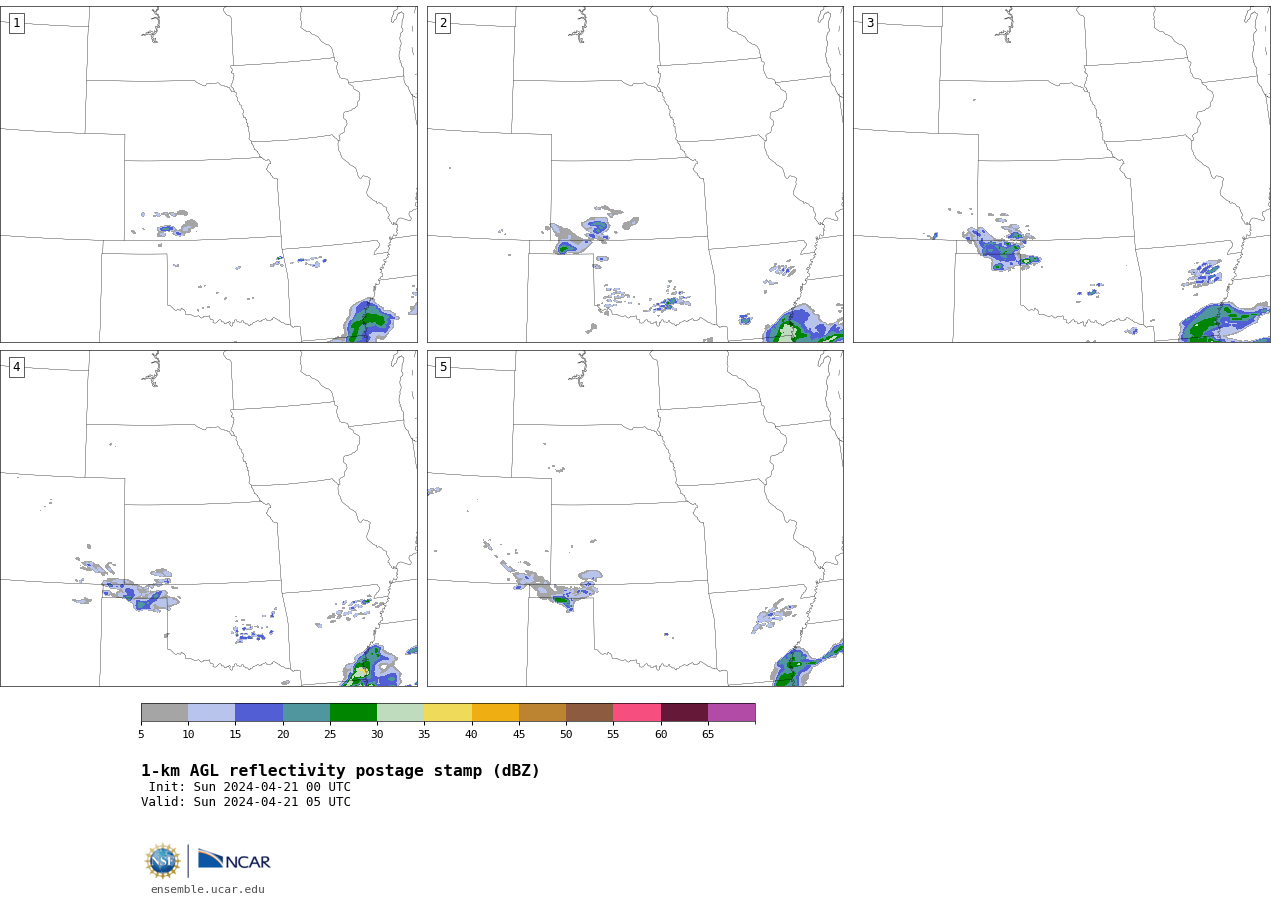Screen dimensions: 1280x901
Task: Click the member label '3' box
Action: [869, 23]
